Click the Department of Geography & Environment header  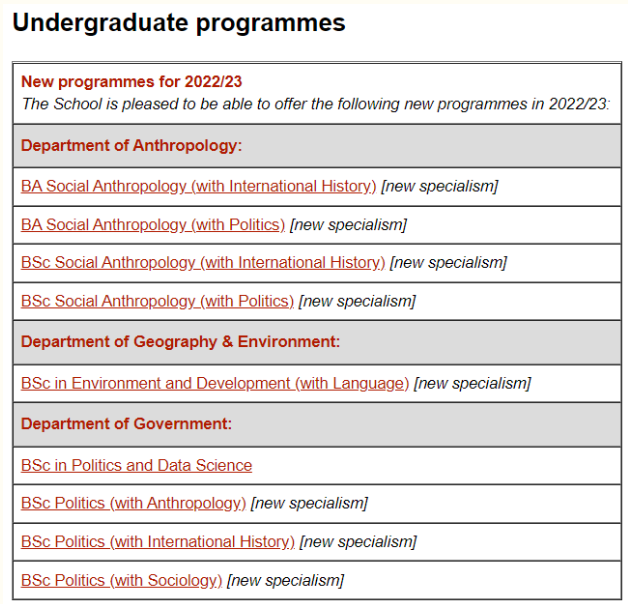click(180, 342)
